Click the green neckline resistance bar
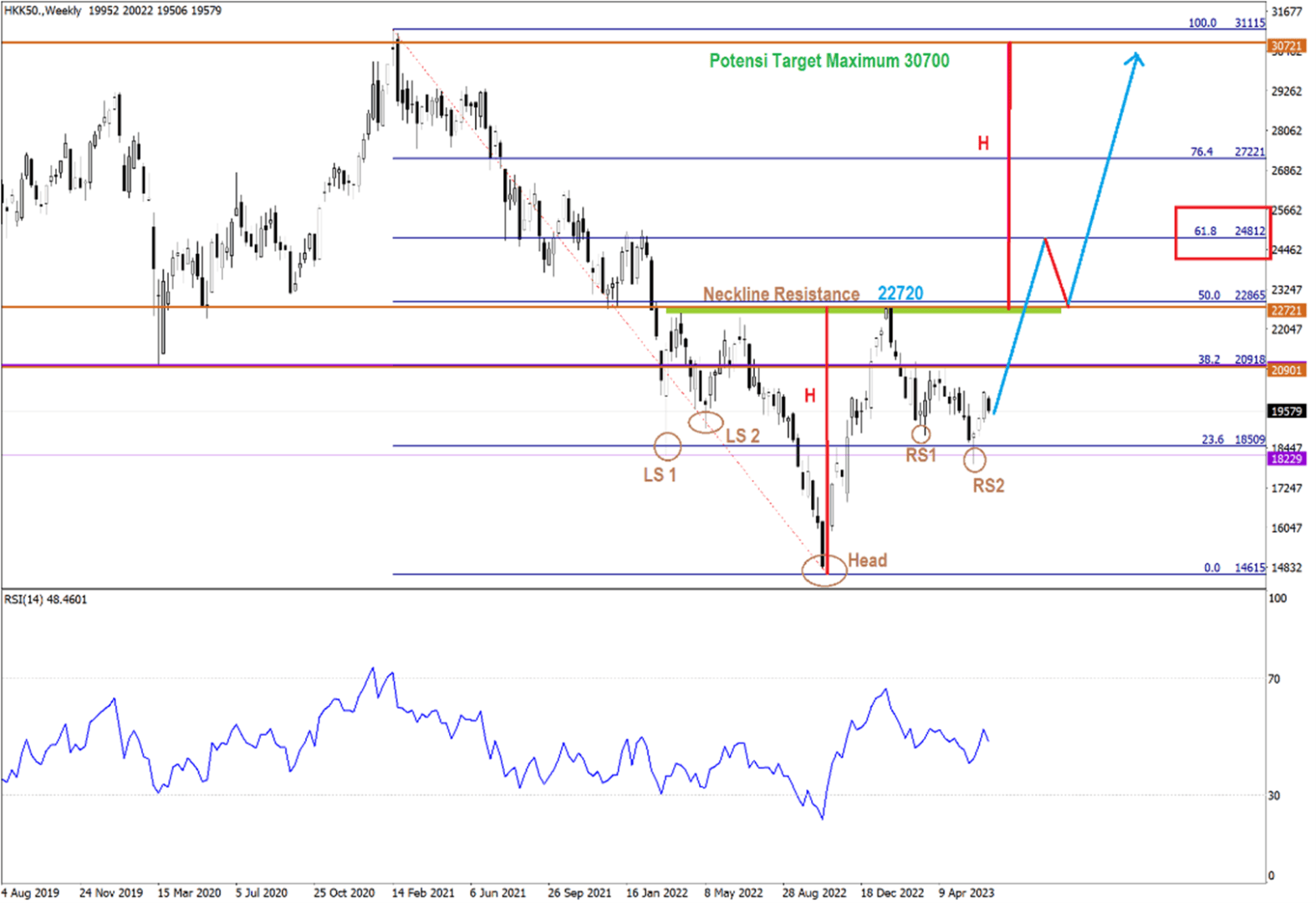 863,310
